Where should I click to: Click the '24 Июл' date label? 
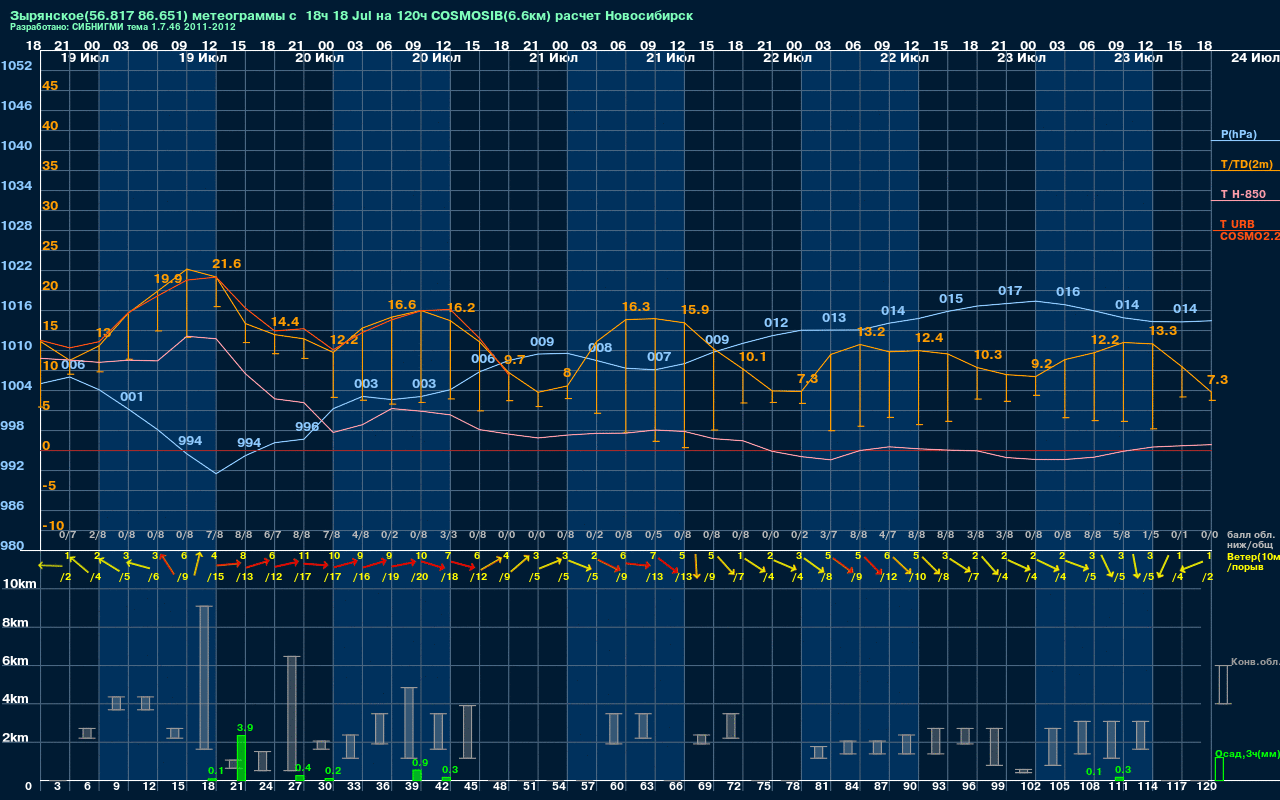(1253, 58)
